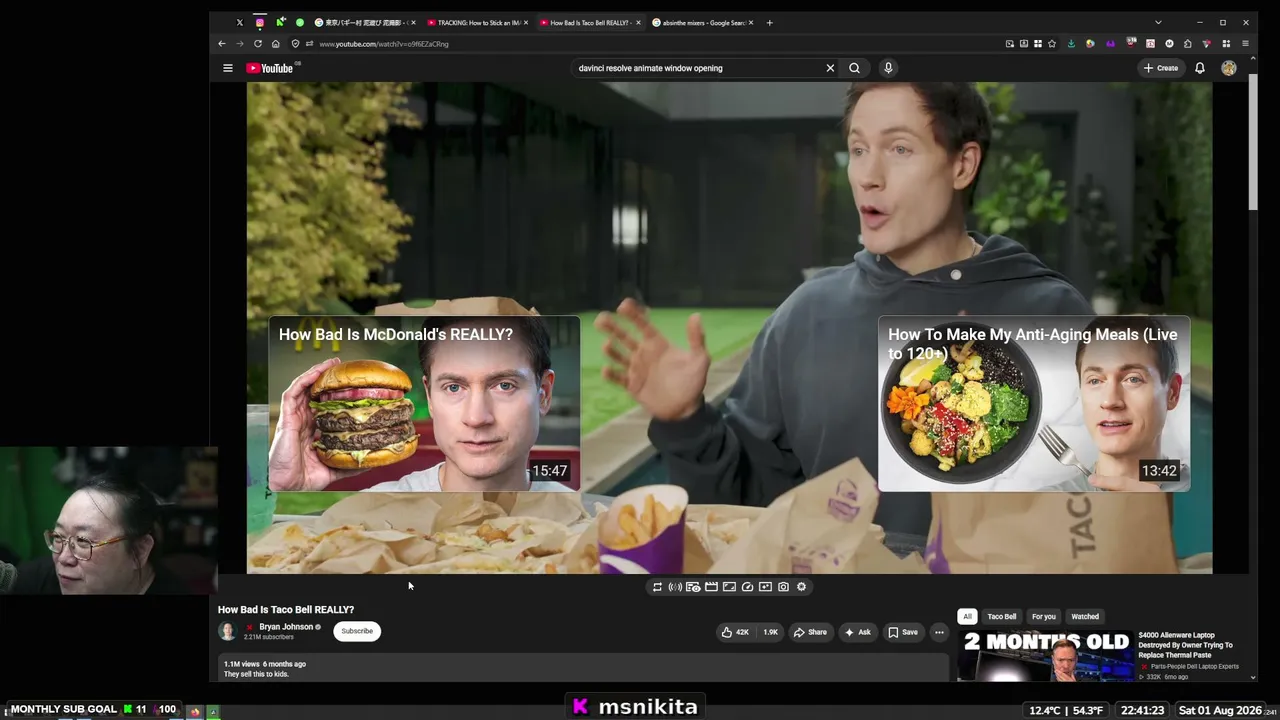Start voice search with the microphone
Screen dimensions: 1280x720
point(888,68)
